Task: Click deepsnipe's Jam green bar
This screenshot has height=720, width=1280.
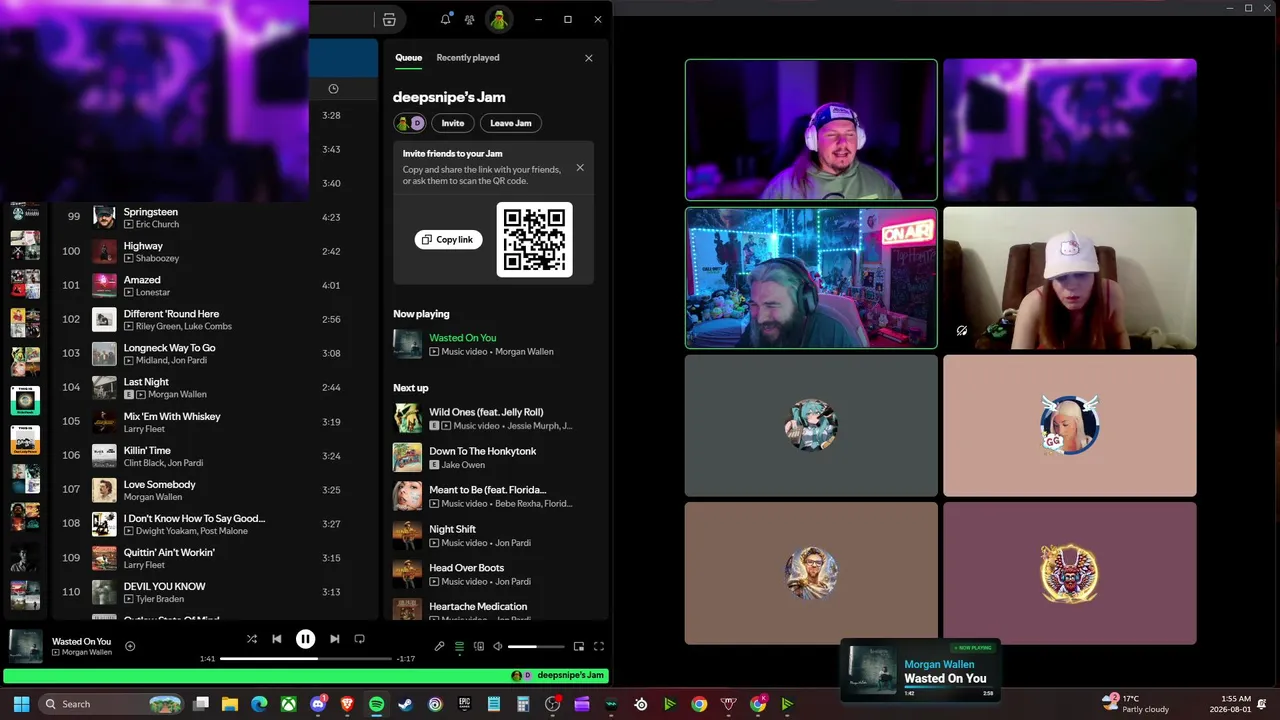Action: [306, 676]
